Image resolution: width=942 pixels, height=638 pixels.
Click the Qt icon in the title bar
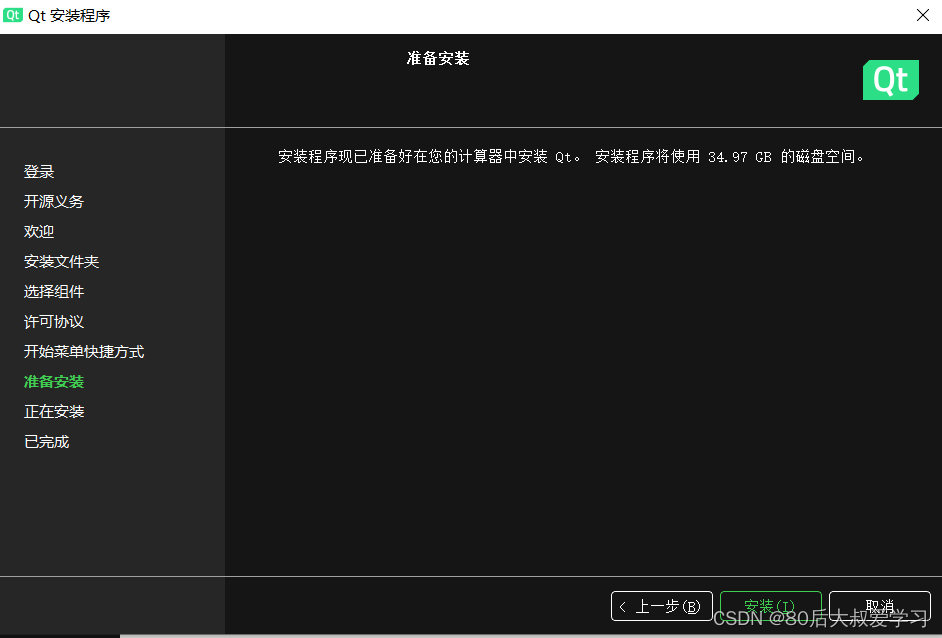tap(14, 15)
